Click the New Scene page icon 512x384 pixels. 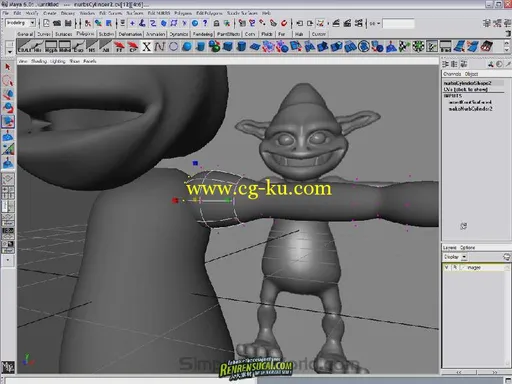pyautogui.click(x=46, y=23)
